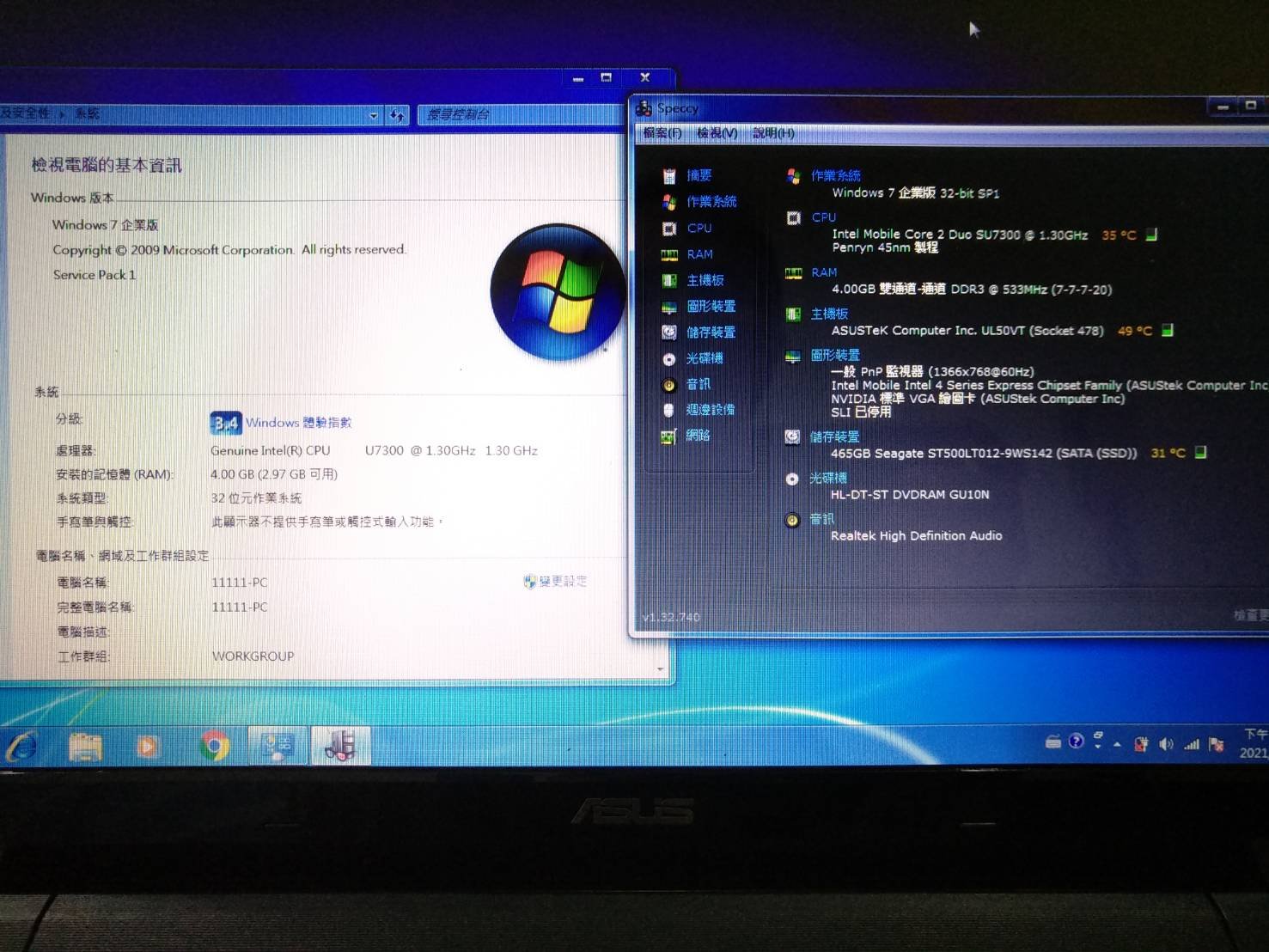Open Speccy 檔案(F) menu
Screen dimensions: 1269x952
click(662, 133)
